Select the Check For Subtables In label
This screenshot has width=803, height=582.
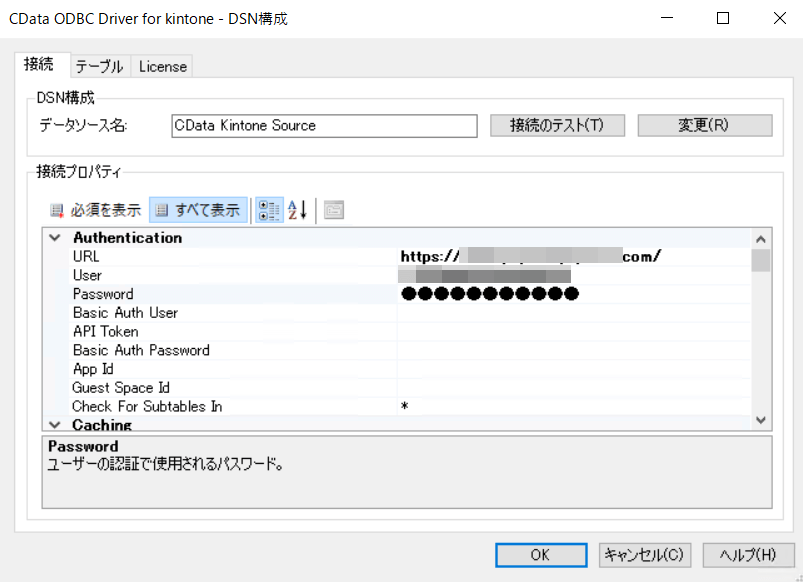tap(147, 407)
